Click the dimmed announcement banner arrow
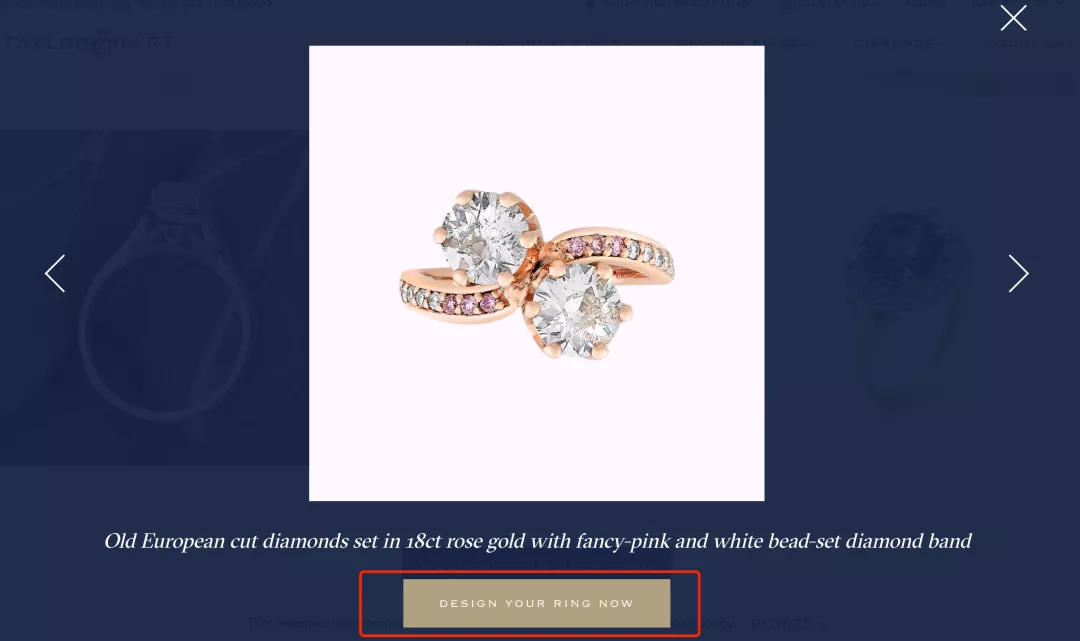1080x641 pixels. click(x=270, y=3)
